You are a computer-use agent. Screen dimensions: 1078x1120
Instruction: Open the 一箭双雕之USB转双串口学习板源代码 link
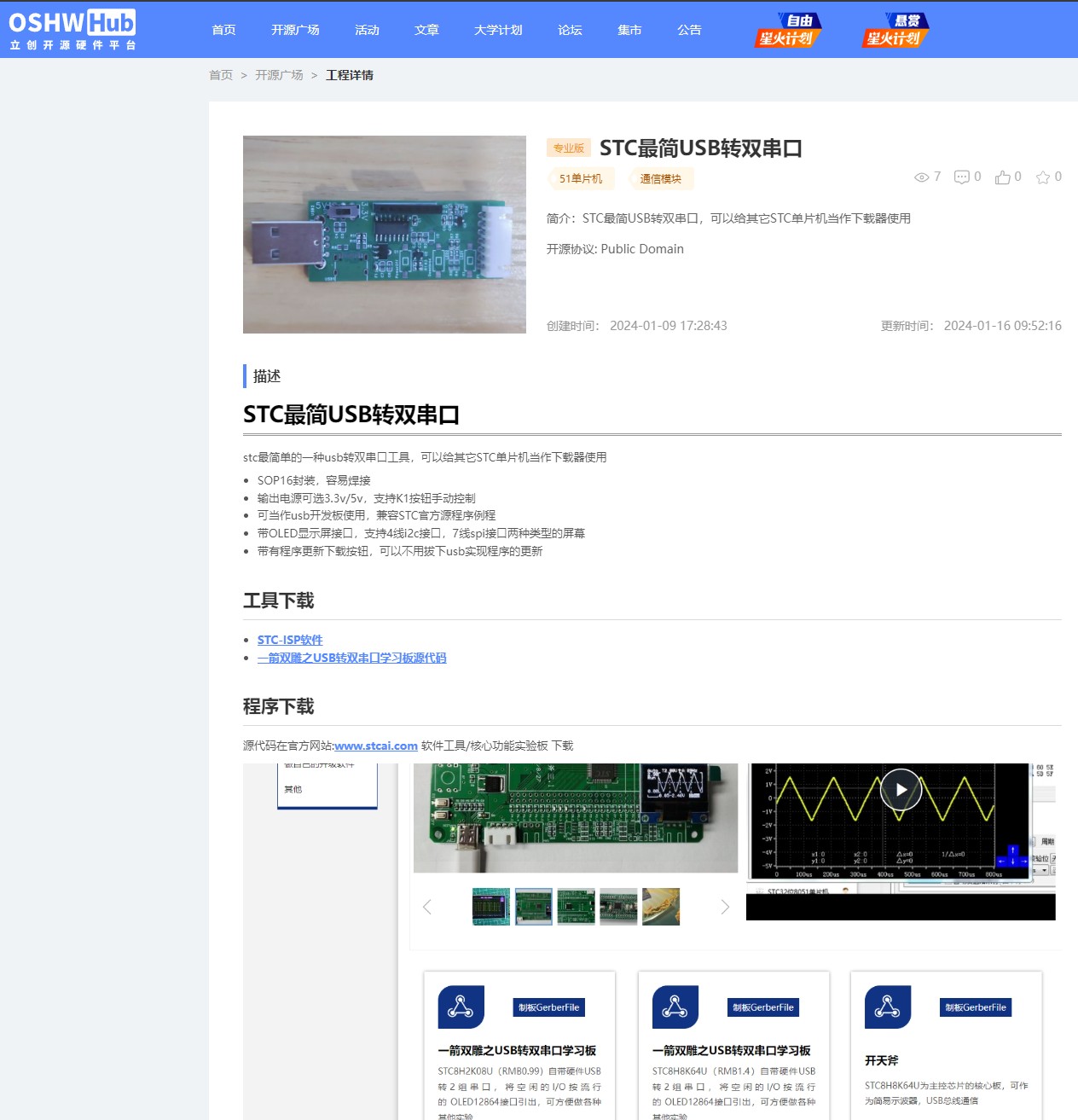click(352, 658)
